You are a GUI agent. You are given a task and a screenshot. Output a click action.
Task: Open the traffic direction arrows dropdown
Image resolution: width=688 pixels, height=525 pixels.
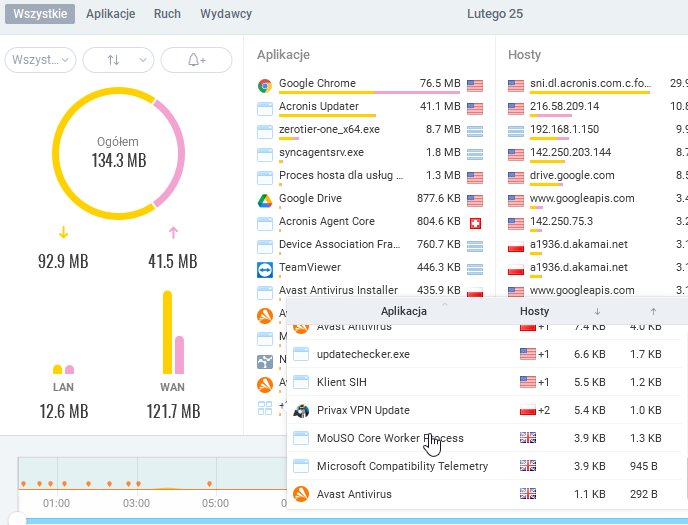[x=118, y=60]
